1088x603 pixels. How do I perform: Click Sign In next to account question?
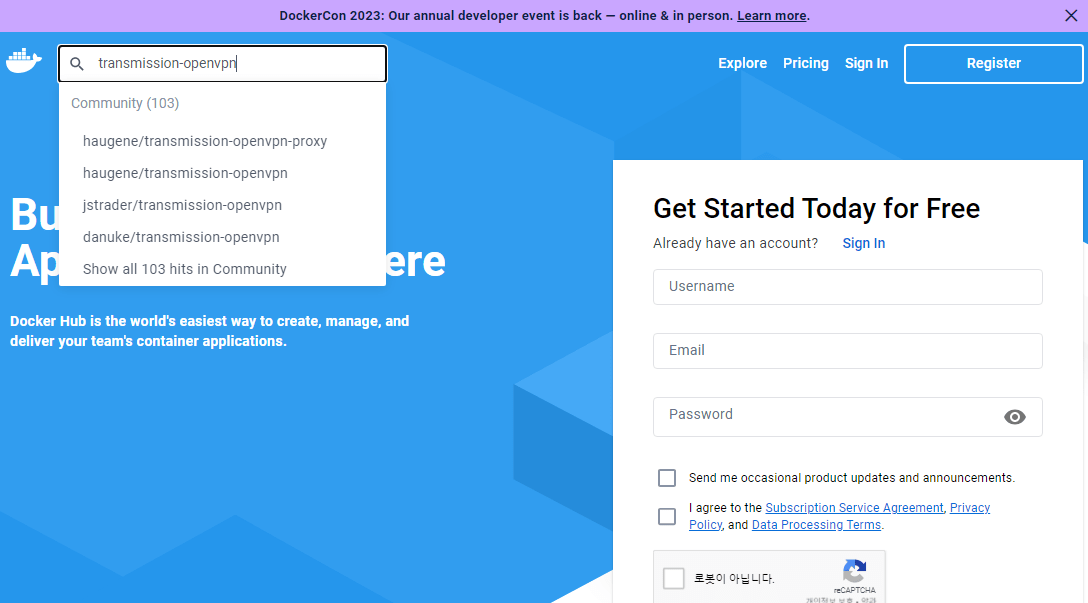click(864, 243)
